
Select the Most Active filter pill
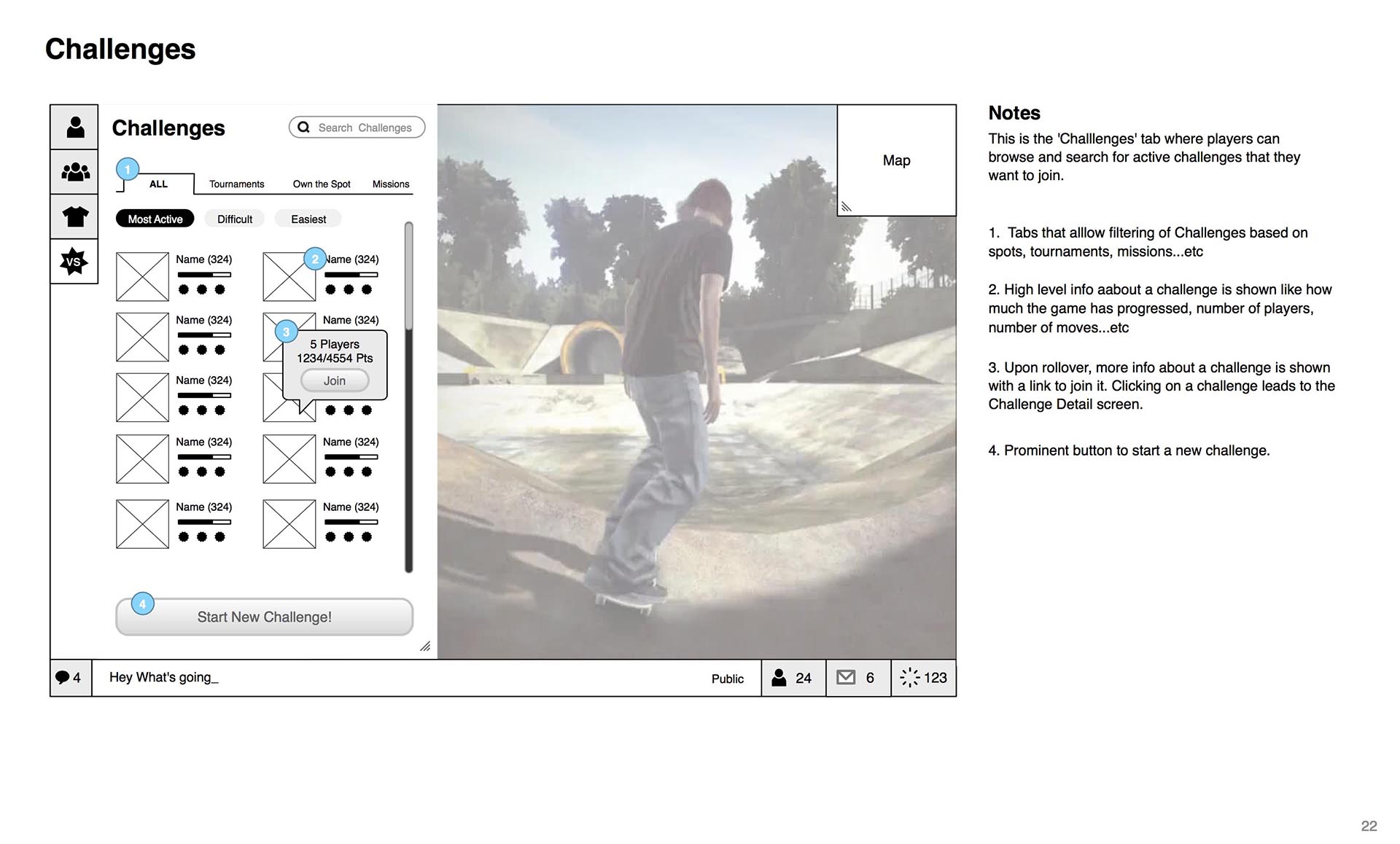(x=155, y=219)
